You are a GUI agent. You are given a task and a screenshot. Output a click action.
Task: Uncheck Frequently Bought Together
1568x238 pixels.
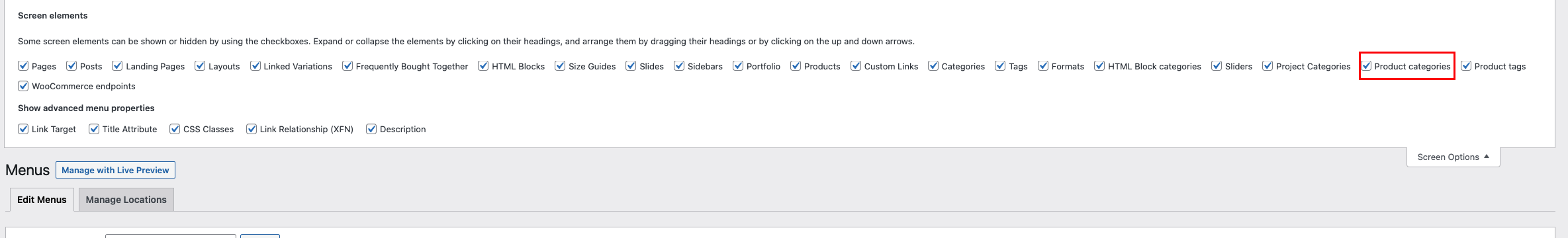pyautogui.click(x=347, y=66)
